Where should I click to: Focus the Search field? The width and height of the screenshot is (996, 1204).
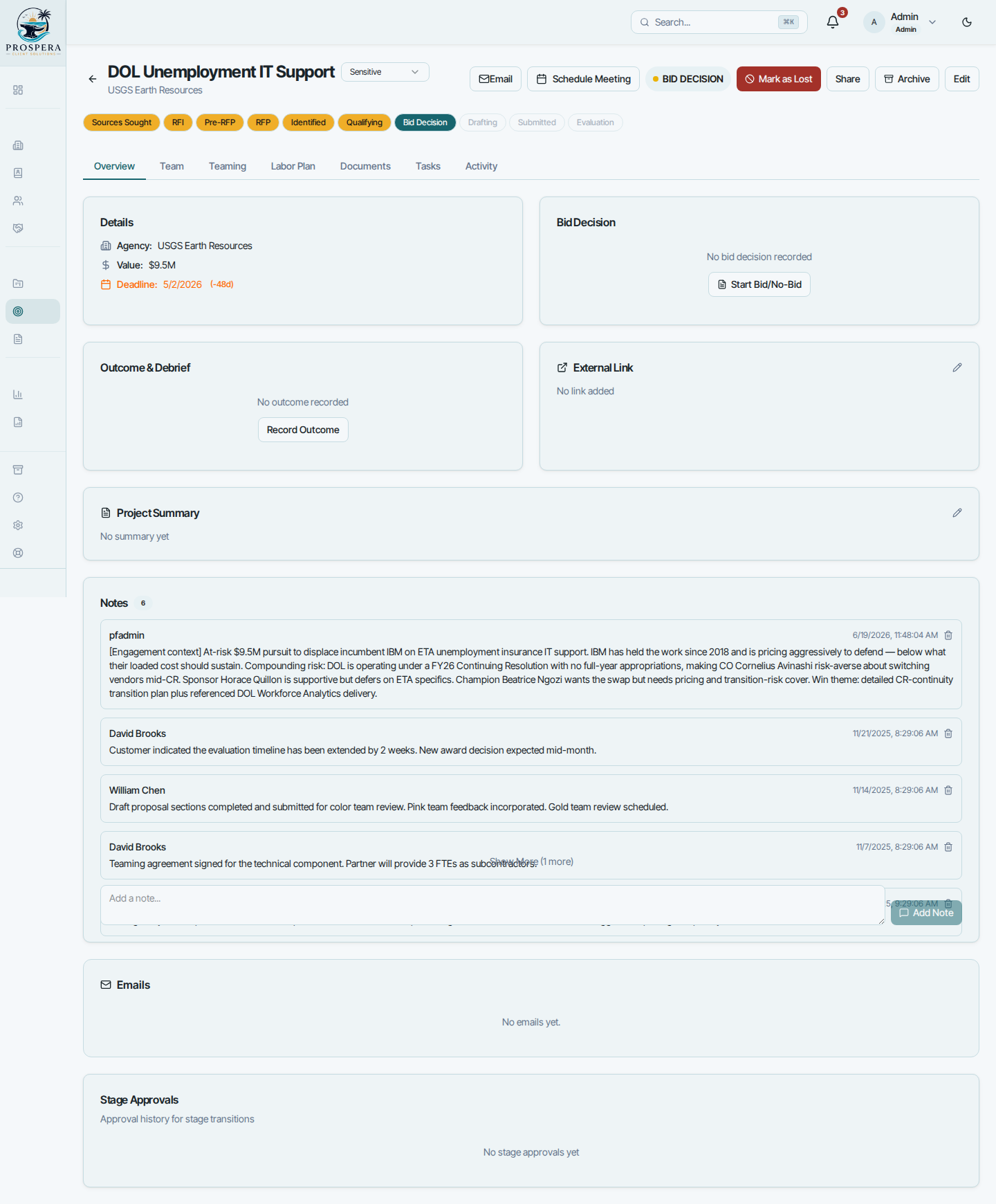719,22
